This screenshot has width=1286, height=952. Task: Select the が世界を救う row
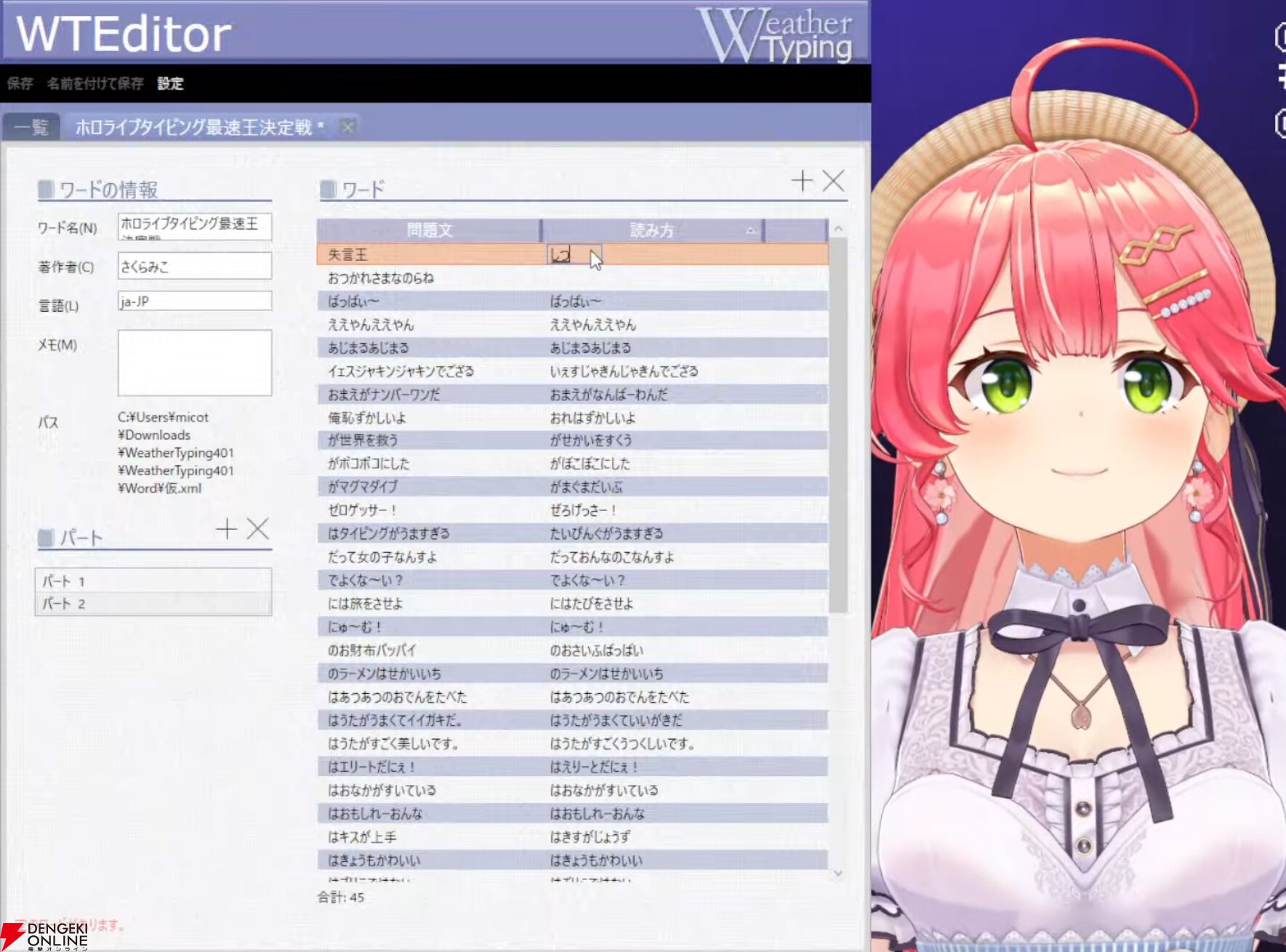[573, 440]
